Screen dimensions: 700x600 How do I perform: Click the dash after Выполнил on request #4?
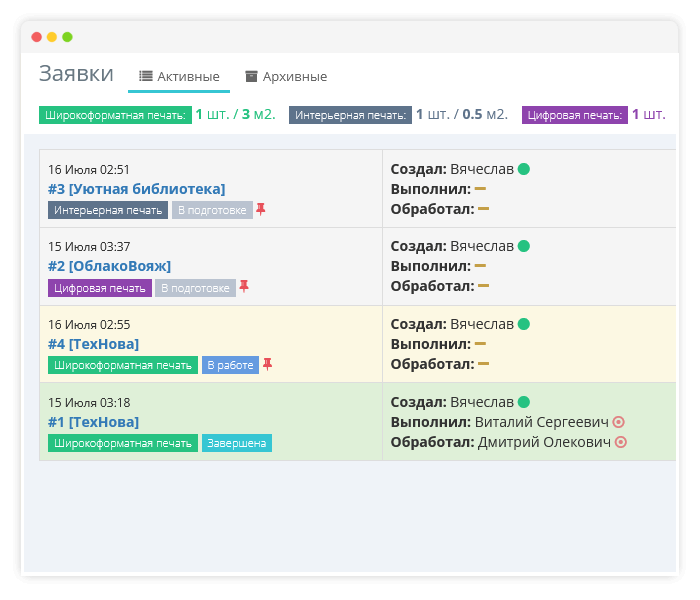(x=480, y=344)
